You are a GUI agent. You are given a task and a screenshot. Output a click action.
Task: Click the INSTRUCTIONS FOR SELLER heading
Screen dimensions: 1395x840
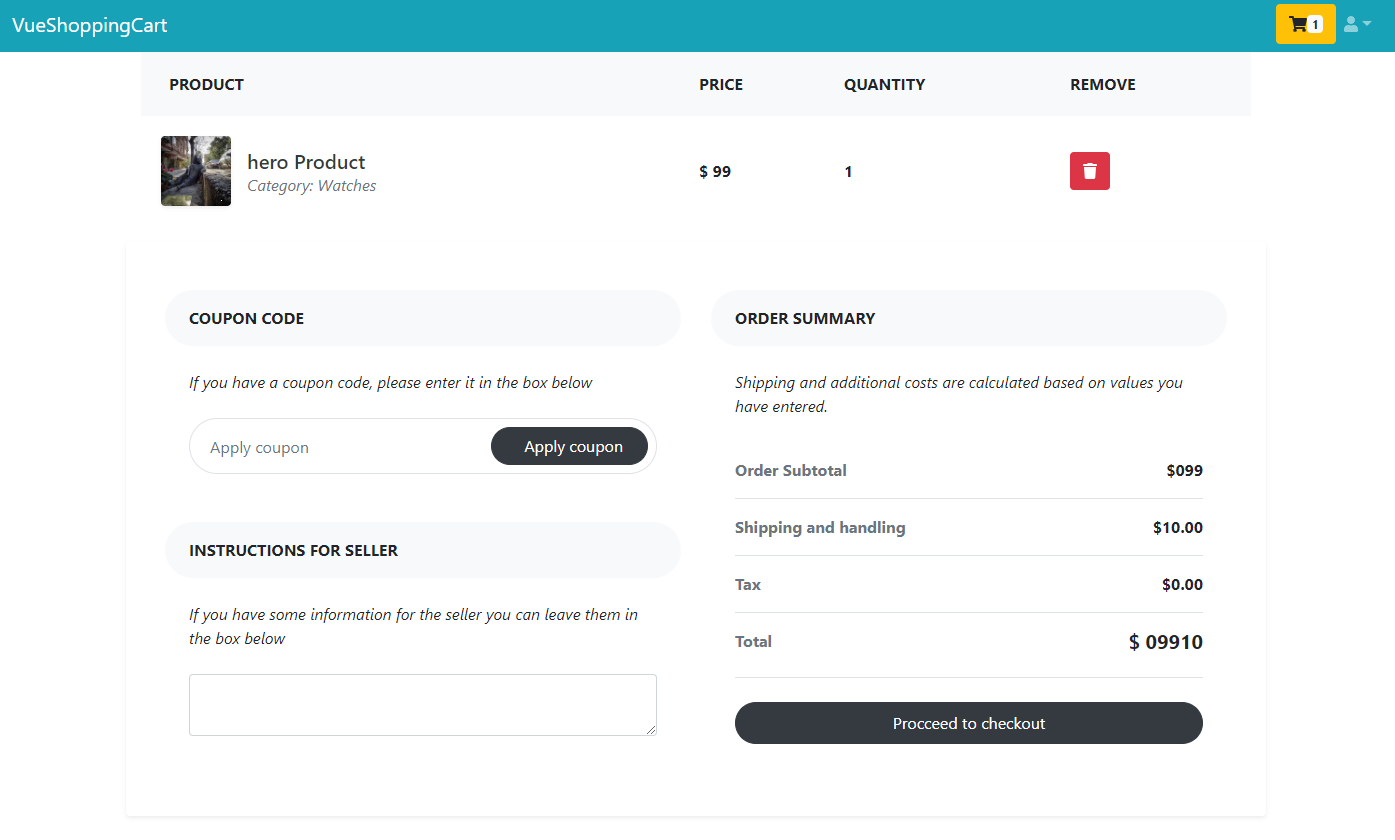pos(293,550)
